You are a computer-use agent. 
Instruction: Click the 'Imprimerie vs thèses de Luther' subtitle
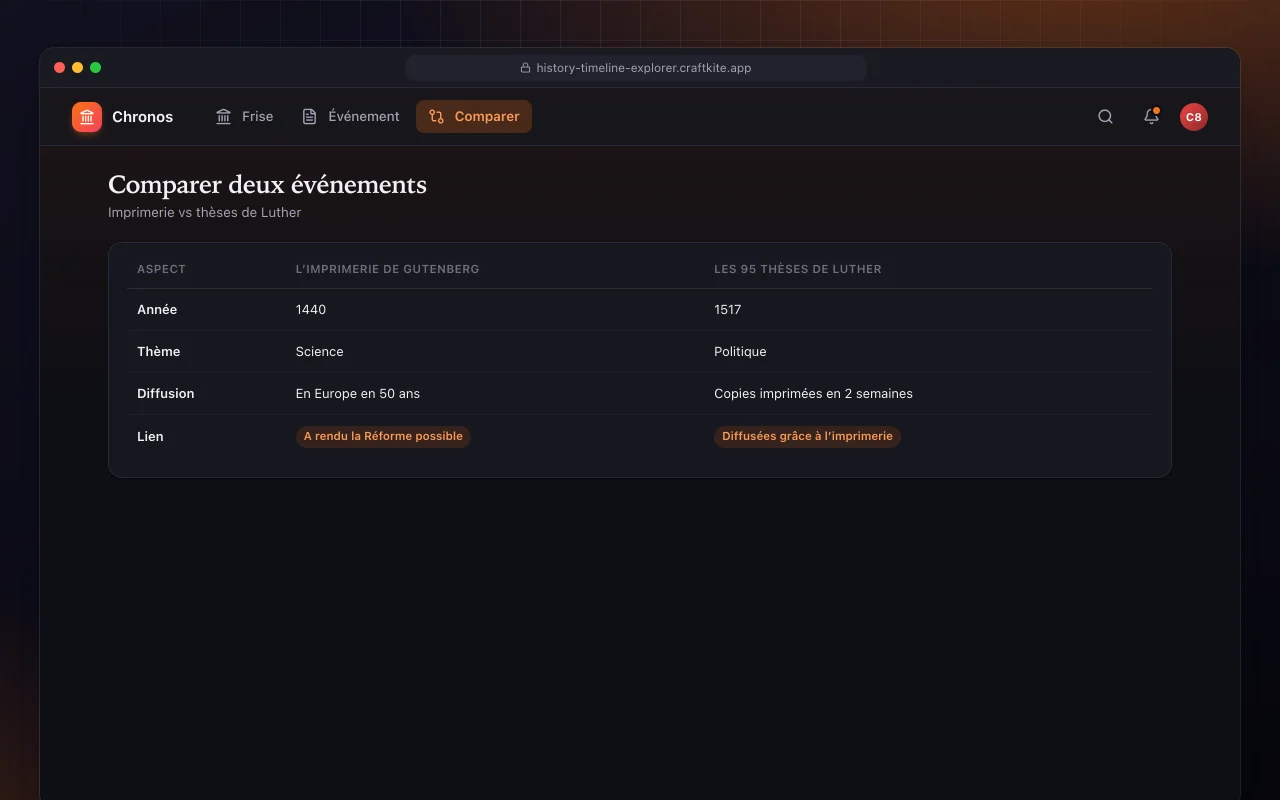point(204,212)
